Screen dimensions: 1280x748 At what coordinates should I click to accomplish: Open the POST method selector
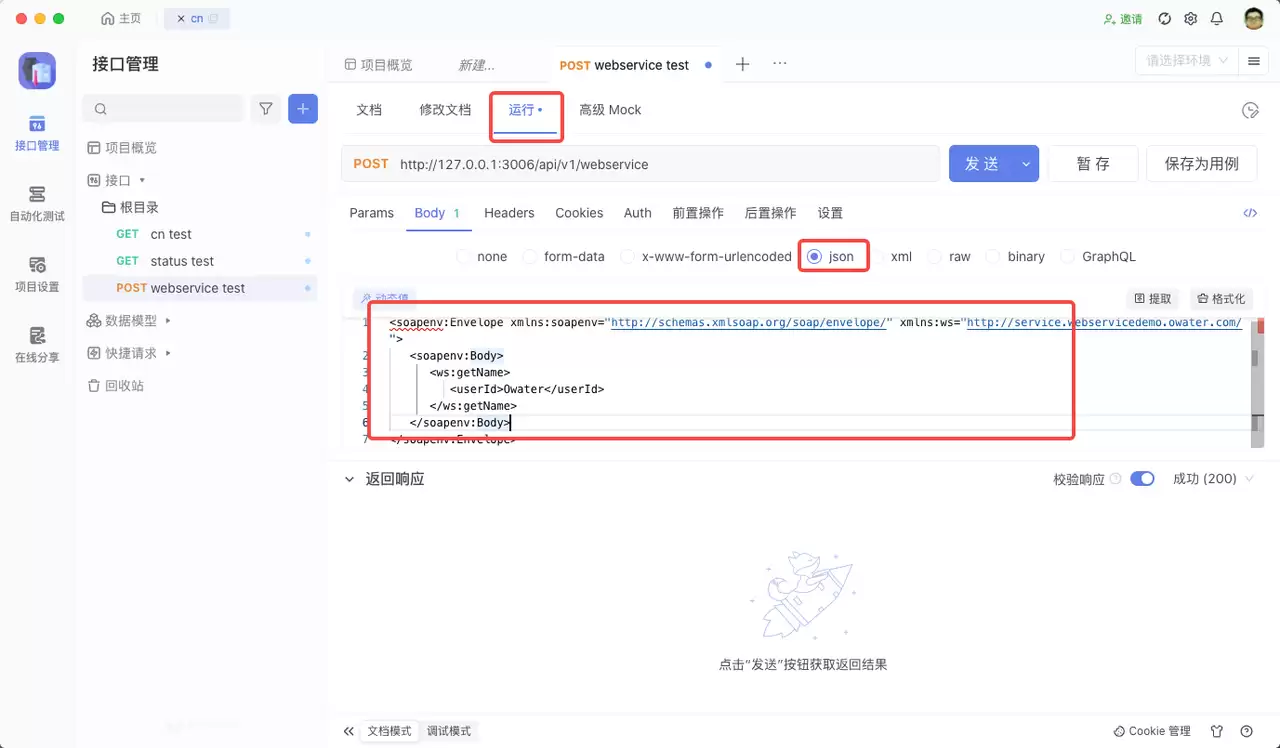[370, 164]
